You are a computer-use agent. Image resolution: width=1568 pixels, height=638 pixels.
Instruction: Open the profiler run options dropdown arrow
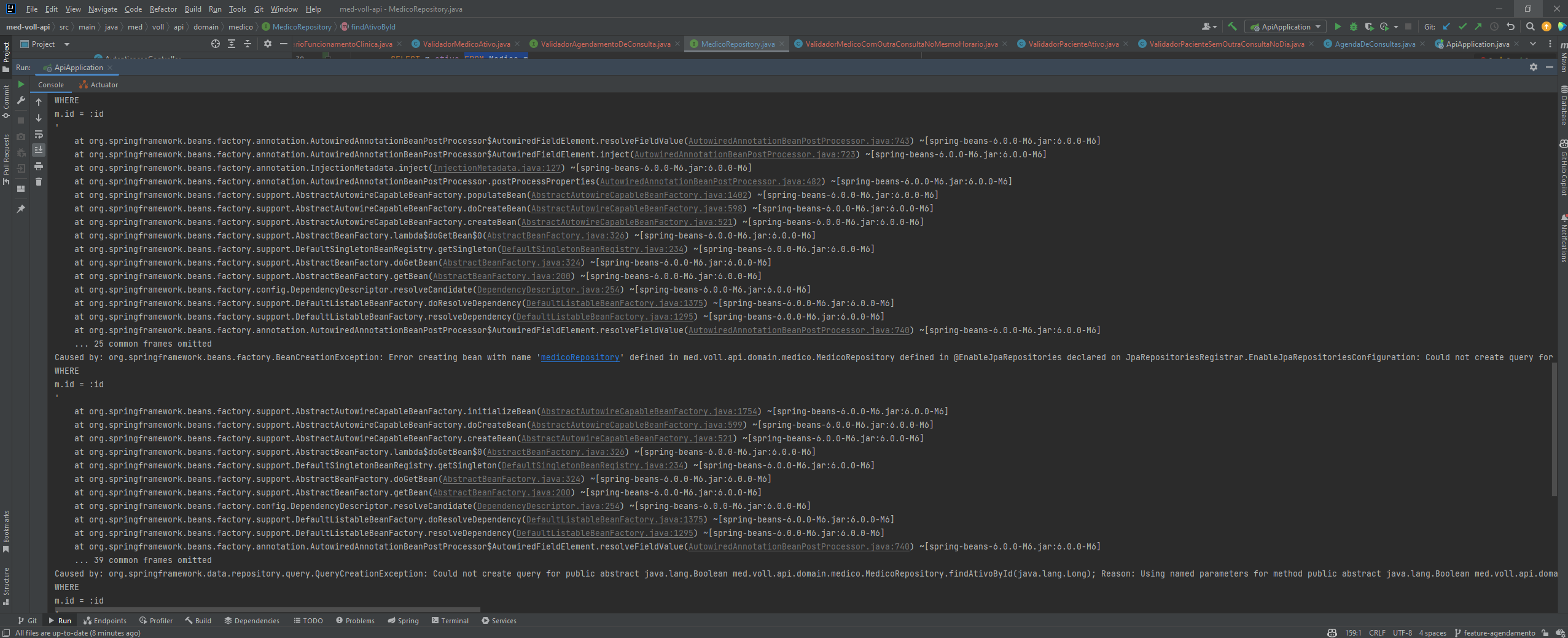1396,26
